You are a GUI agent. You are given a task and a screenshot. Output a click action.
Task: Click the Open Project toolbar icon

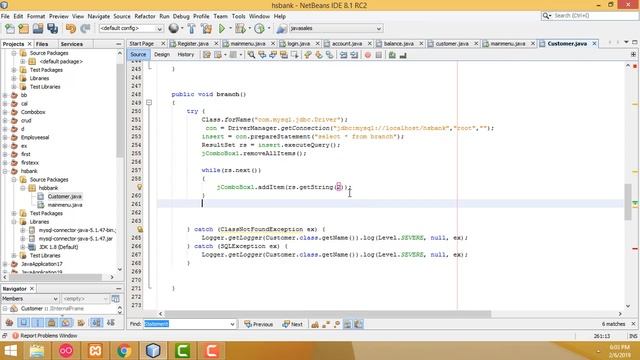[38, 29]
